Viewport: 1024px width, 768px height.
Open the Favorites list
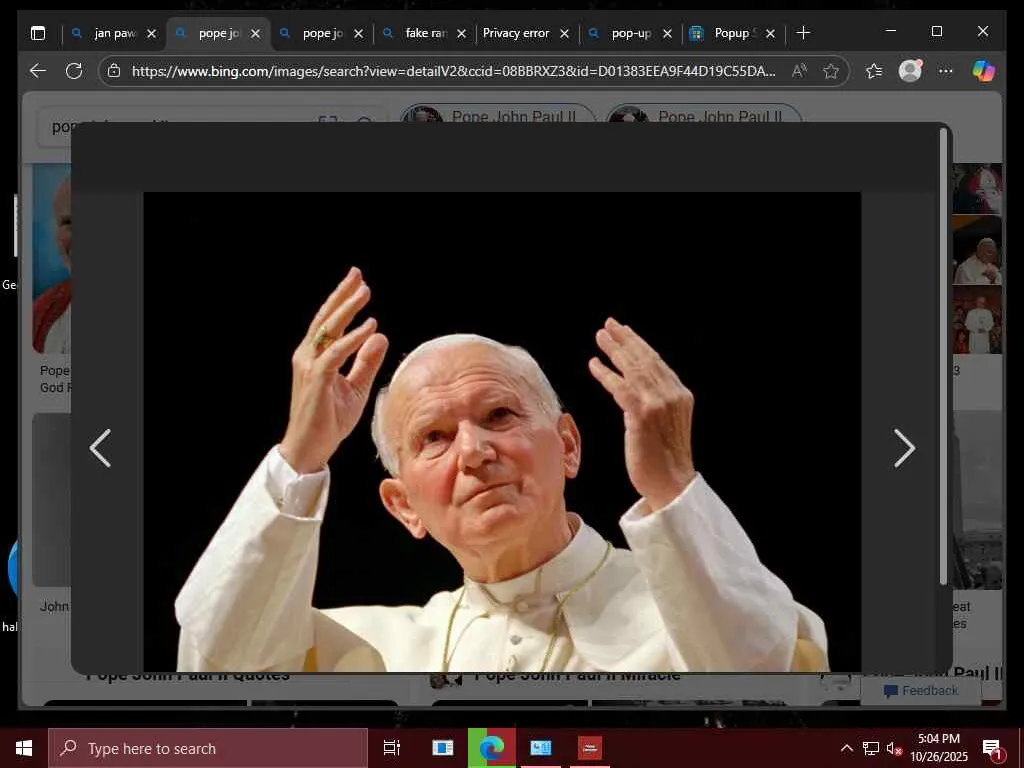click(x=874, y=71)
